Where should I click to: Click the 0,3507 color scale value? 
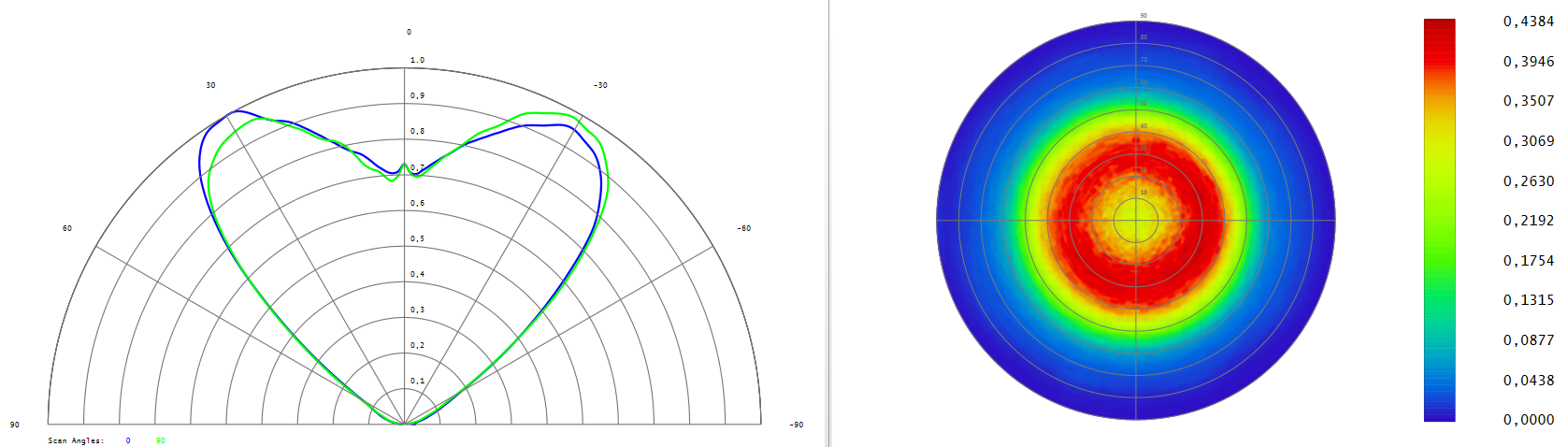click(x=1529, y=101)
